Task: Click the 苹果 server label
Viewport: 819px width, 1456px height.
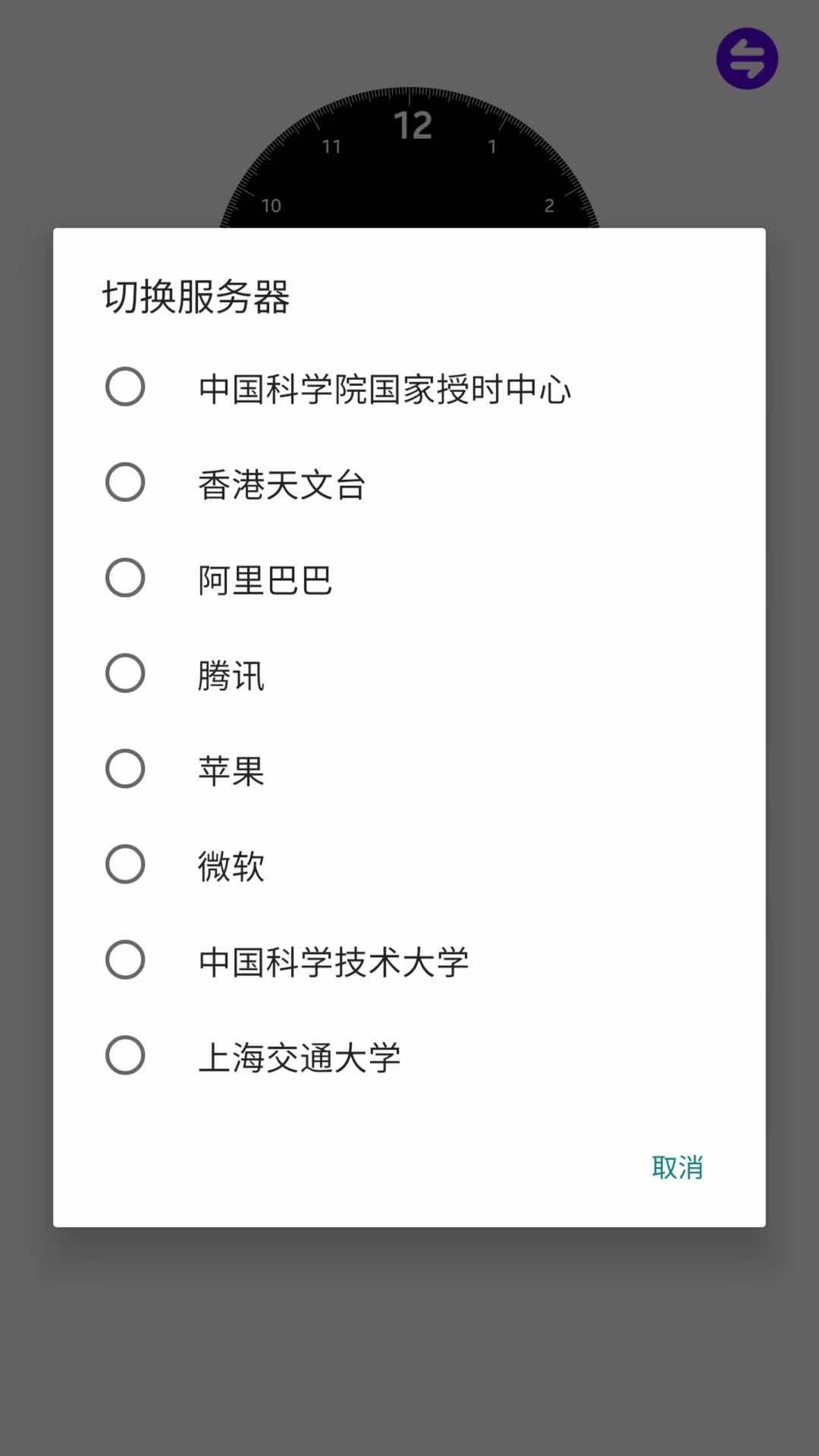Action: pyautogui.click(x=231, y=771)
